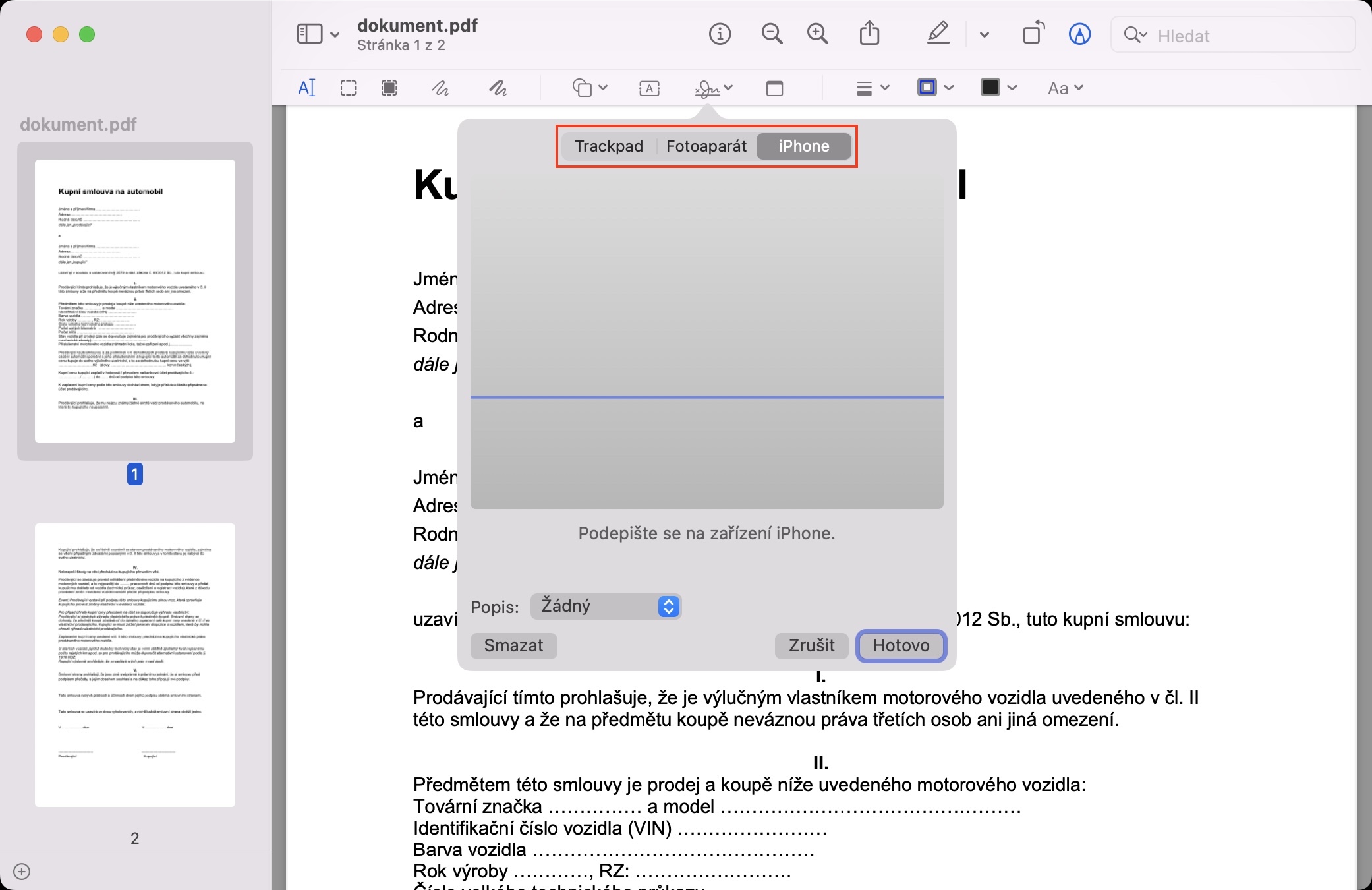
Task: Select the Text Selection tool
Action: [307, 88]
